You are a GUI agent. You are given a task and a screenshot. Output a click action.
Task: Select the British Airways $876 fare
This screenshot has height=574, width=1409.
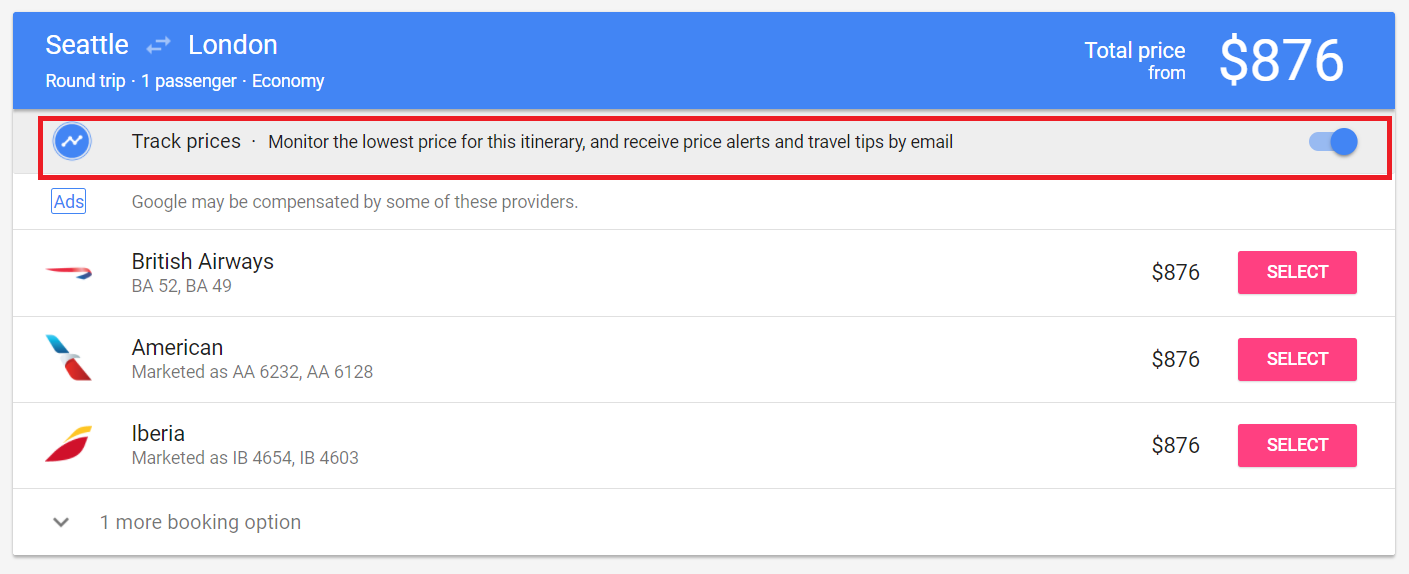1297,272
